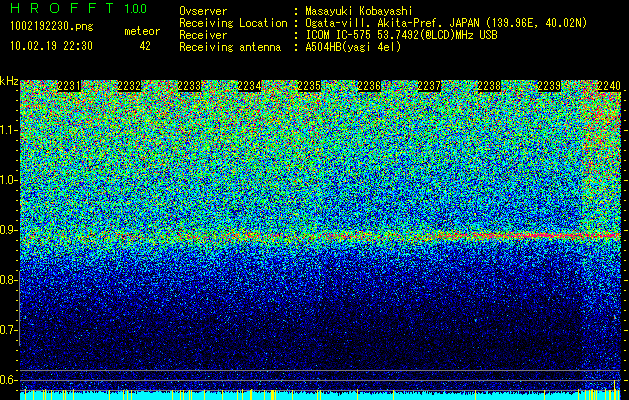Click the meteor label
The image size is (629, 400).
coord(142,31)
